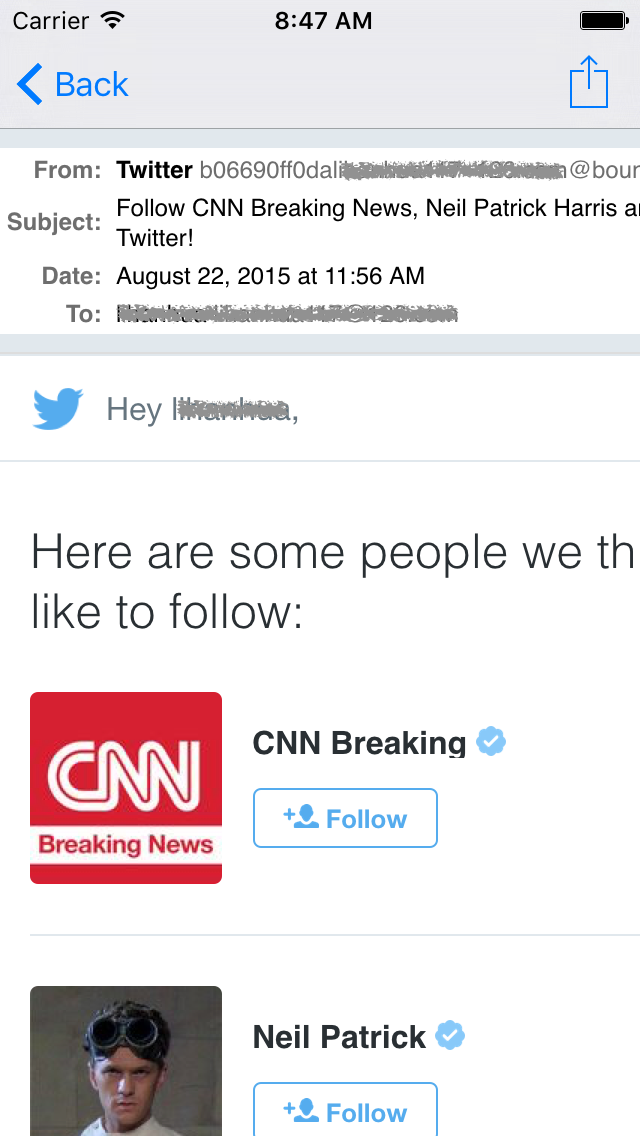Click add-person icon in CNN's Follow button

pos(301,818)
